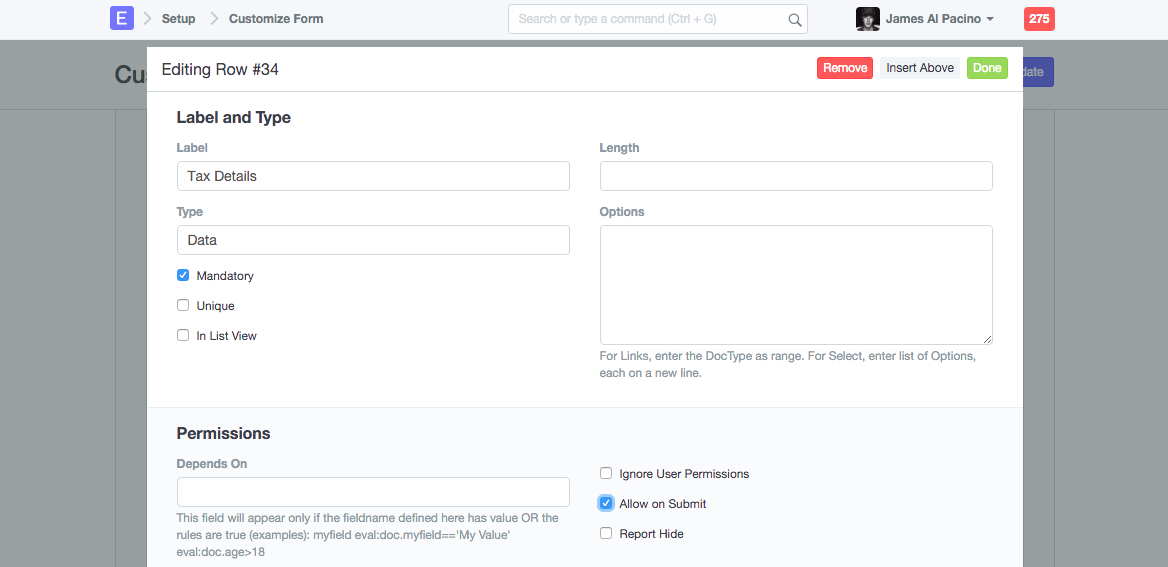Enable the Unique checkbox

coord(183,306)
